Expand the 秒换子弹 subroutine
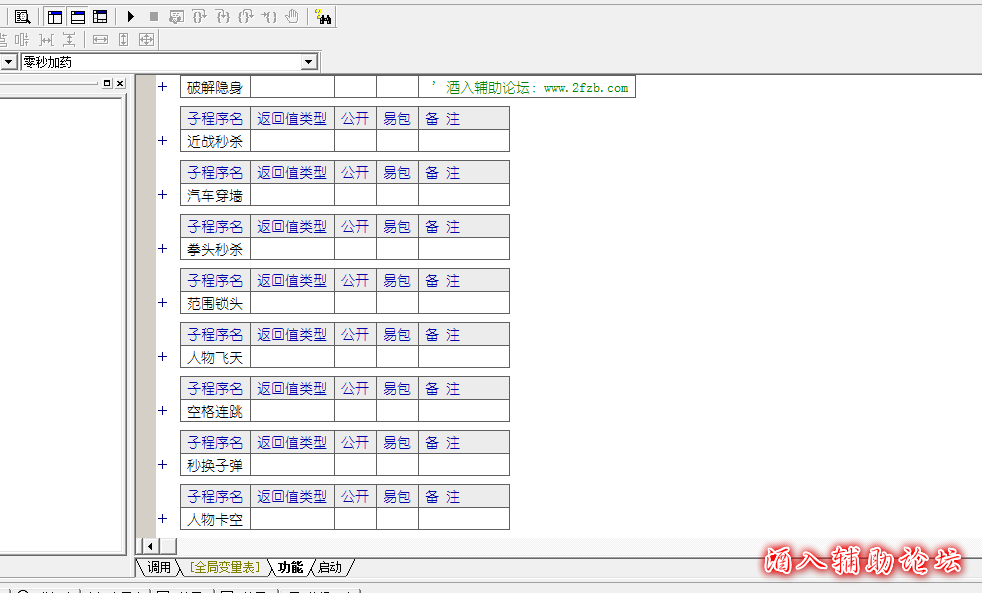The image size is (982, 593). point(162,465)
